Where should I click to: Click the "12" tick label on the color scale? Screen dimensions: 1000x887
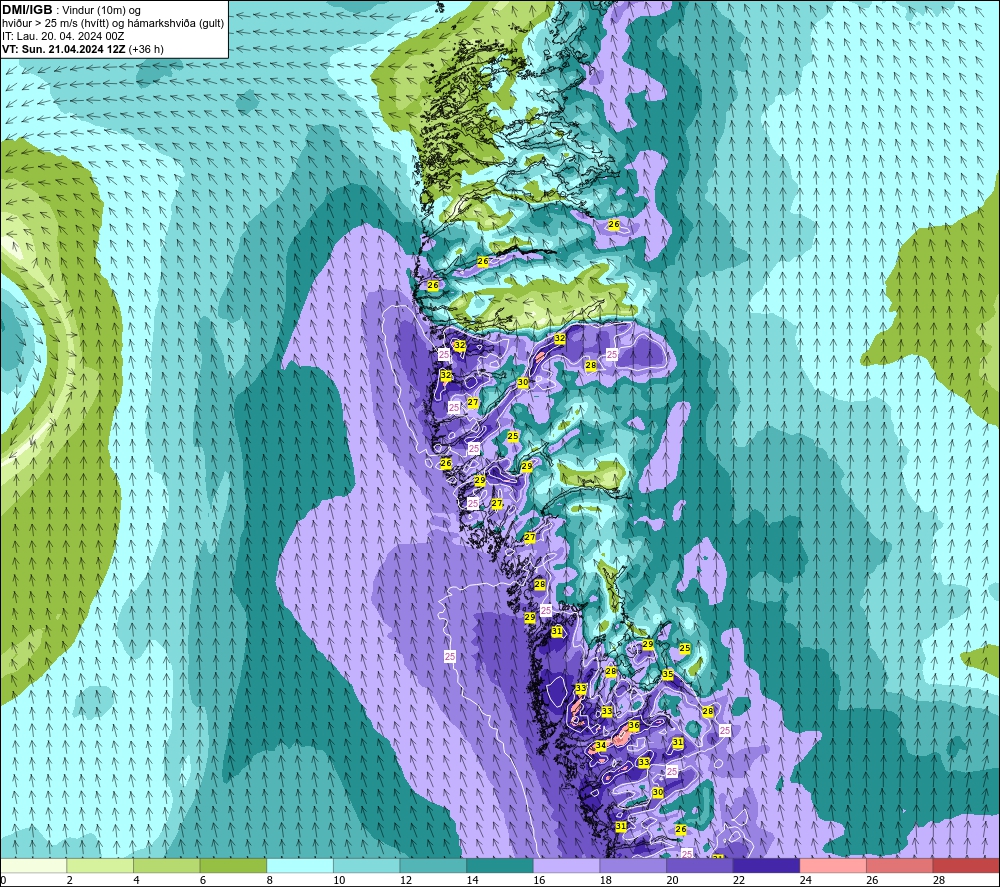[x=406, y=880]
